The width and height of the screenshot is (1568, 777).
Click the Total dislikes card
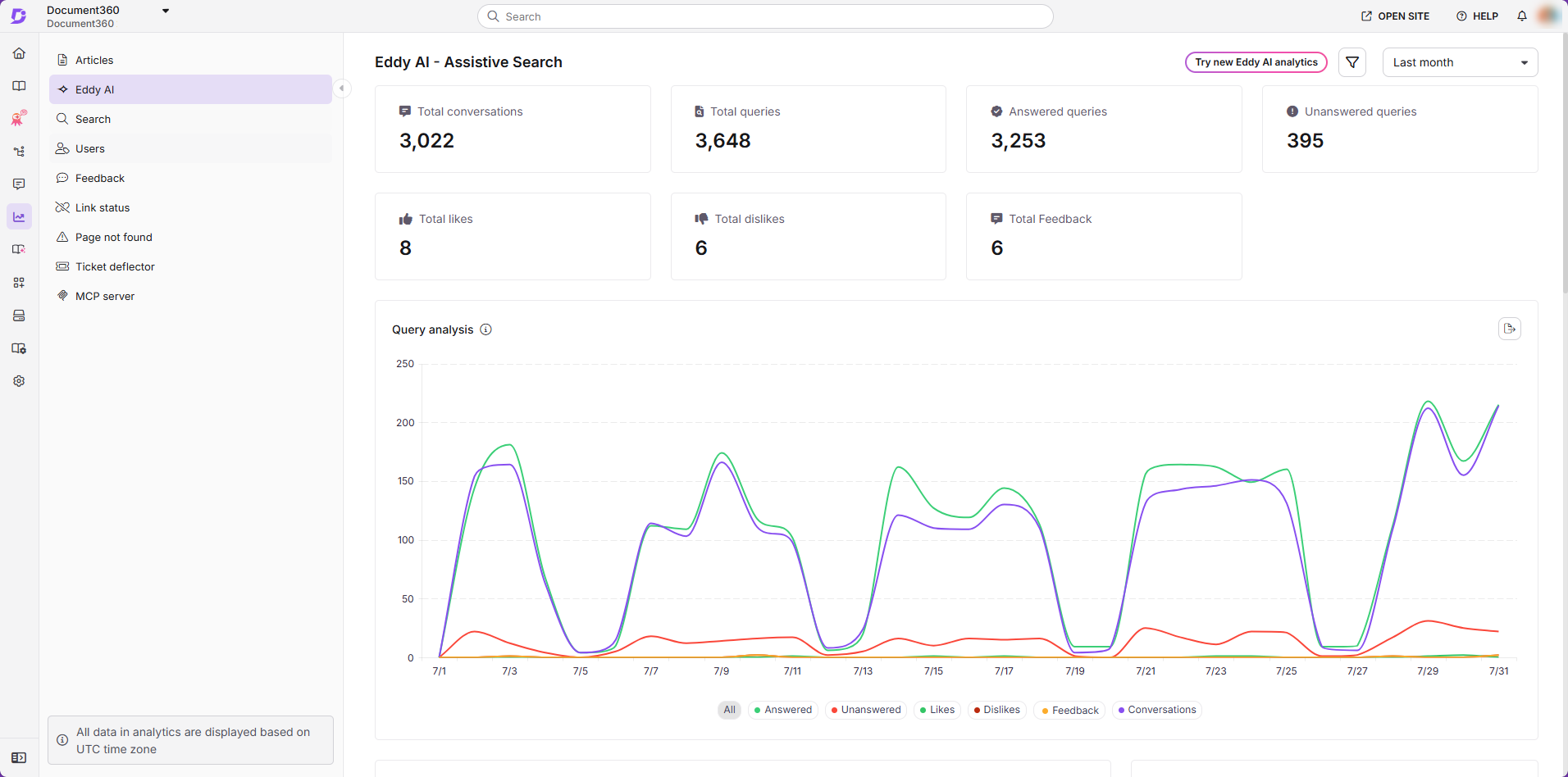point(809,237)
